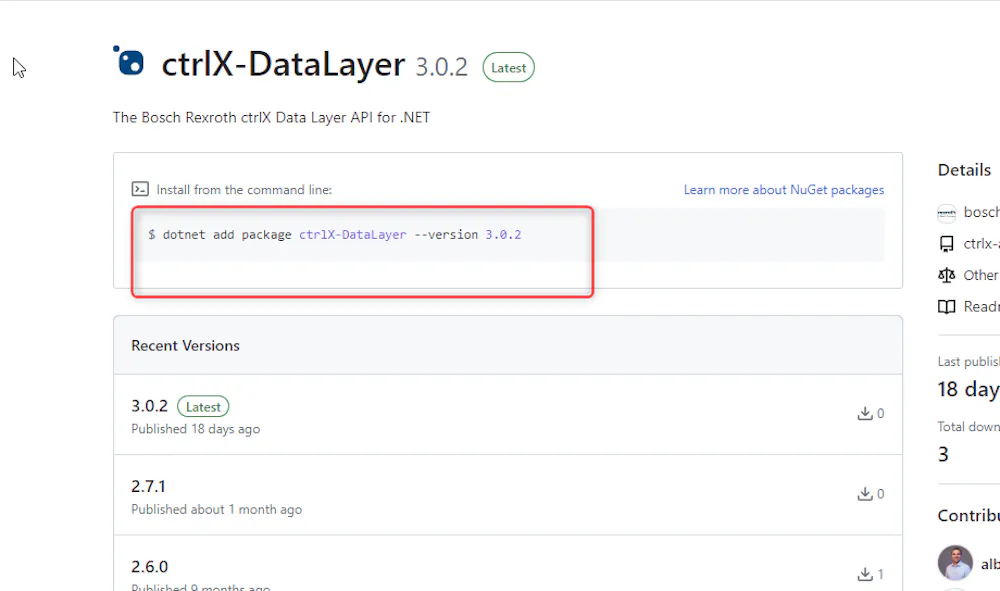Click the terminal icon beside install instructions
Screen dimensions: 1000x591
(x=140, y=189)
